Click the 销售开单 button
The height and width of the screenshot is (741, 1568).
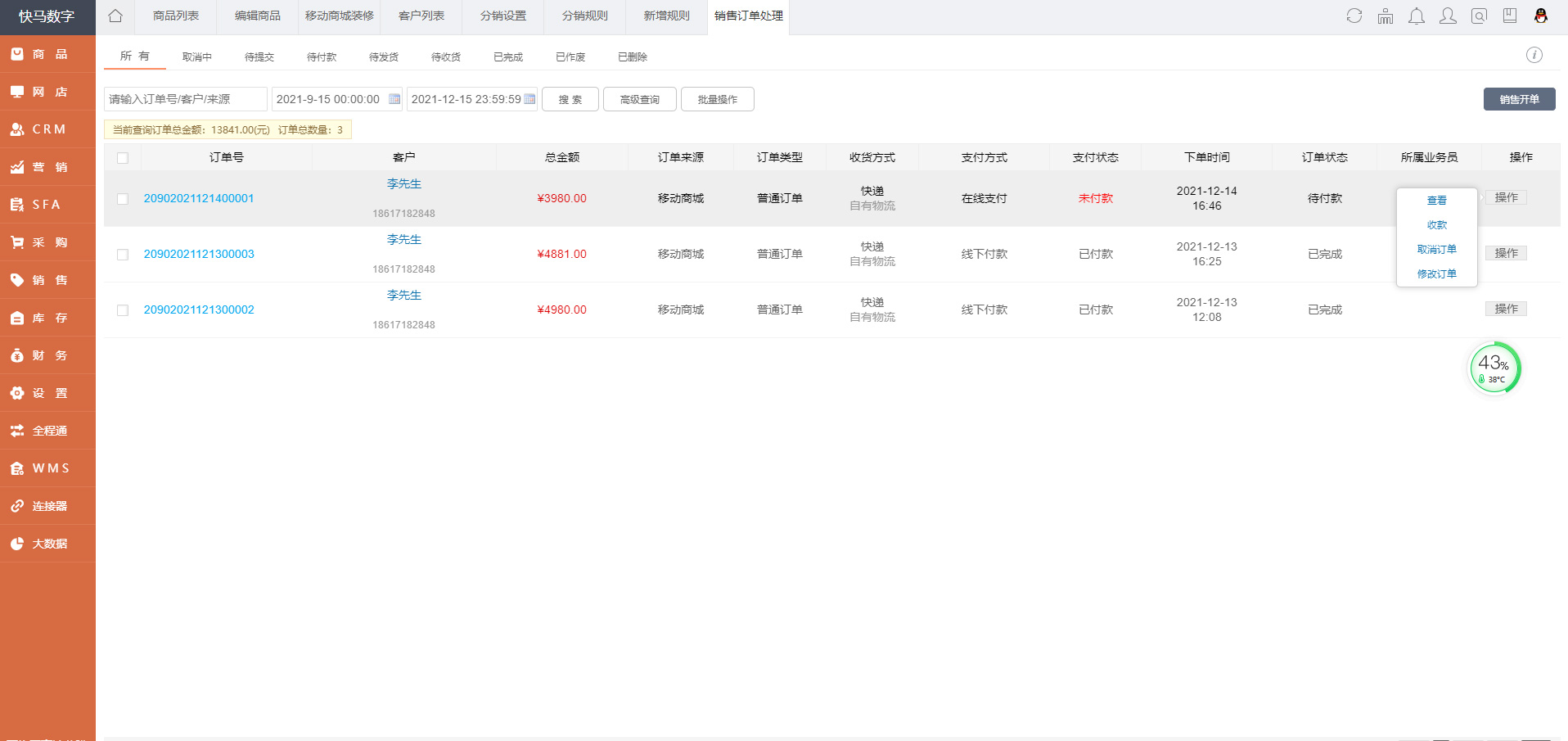coord(1519,99)
